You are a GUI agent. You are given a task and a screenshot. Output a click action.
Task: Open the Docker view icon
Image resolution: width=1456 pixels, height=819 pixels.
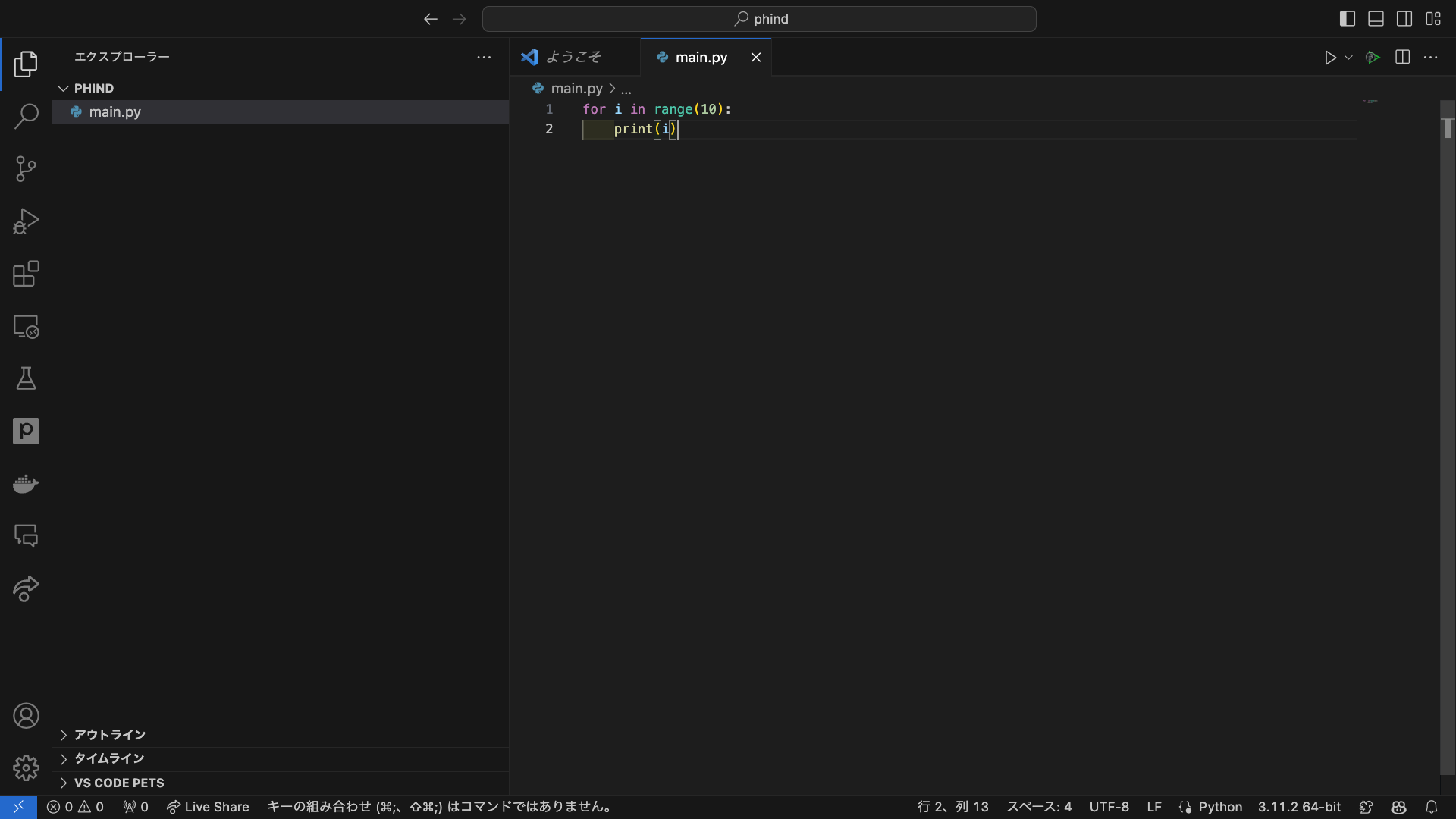point(26,484)
